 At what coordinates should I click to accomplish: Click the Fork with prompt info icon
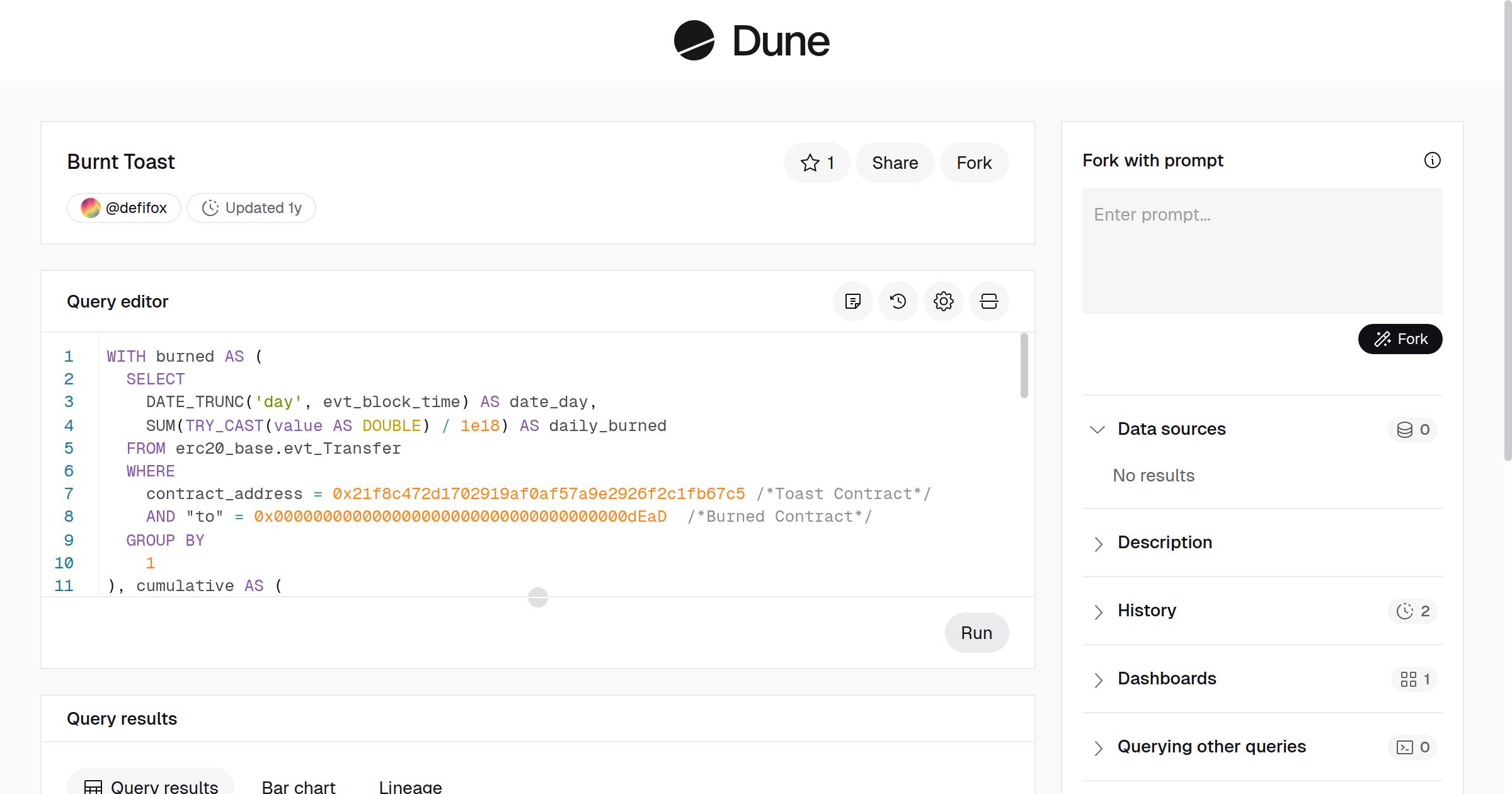tap(1432, 161)
